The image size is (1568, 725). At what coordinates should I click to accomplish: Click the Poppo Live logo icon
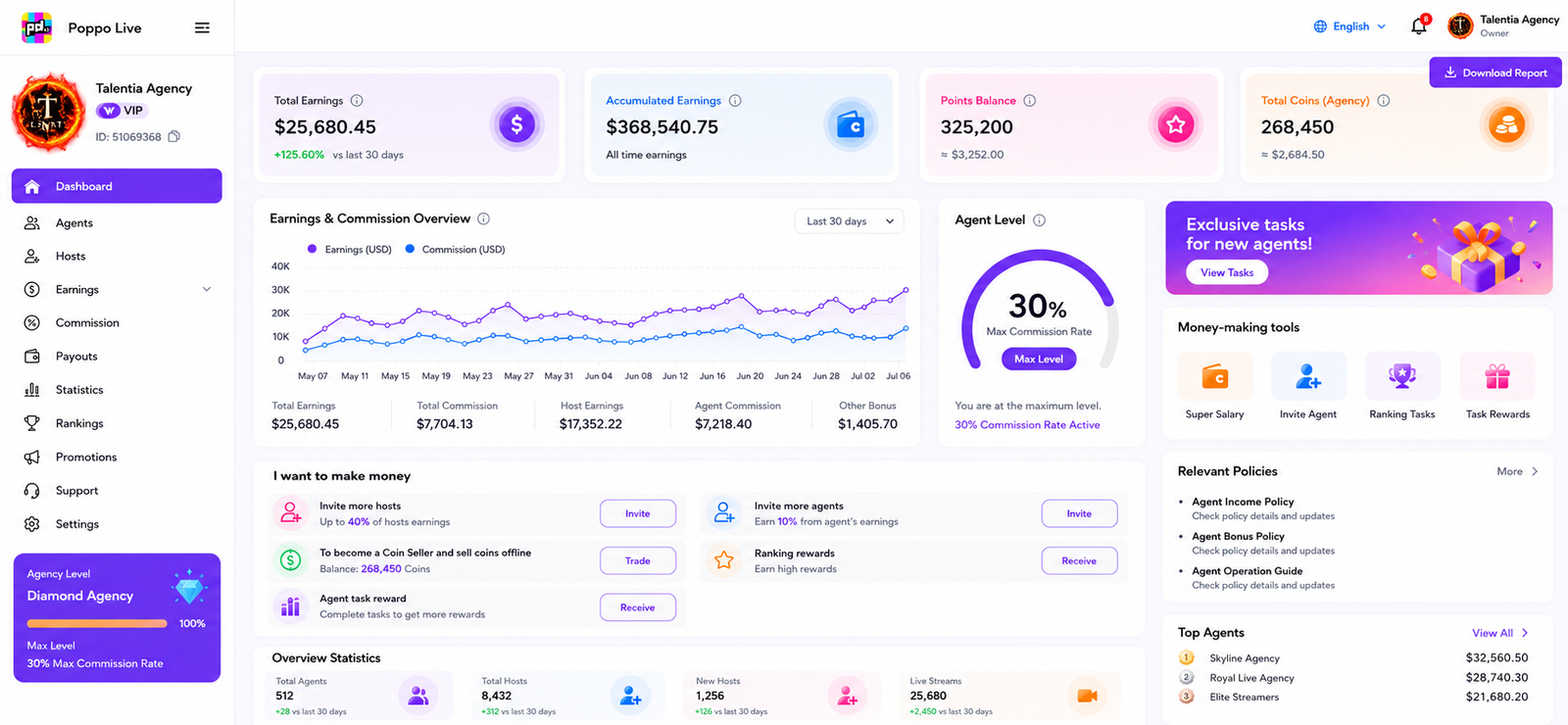click(x=37, y=27)
